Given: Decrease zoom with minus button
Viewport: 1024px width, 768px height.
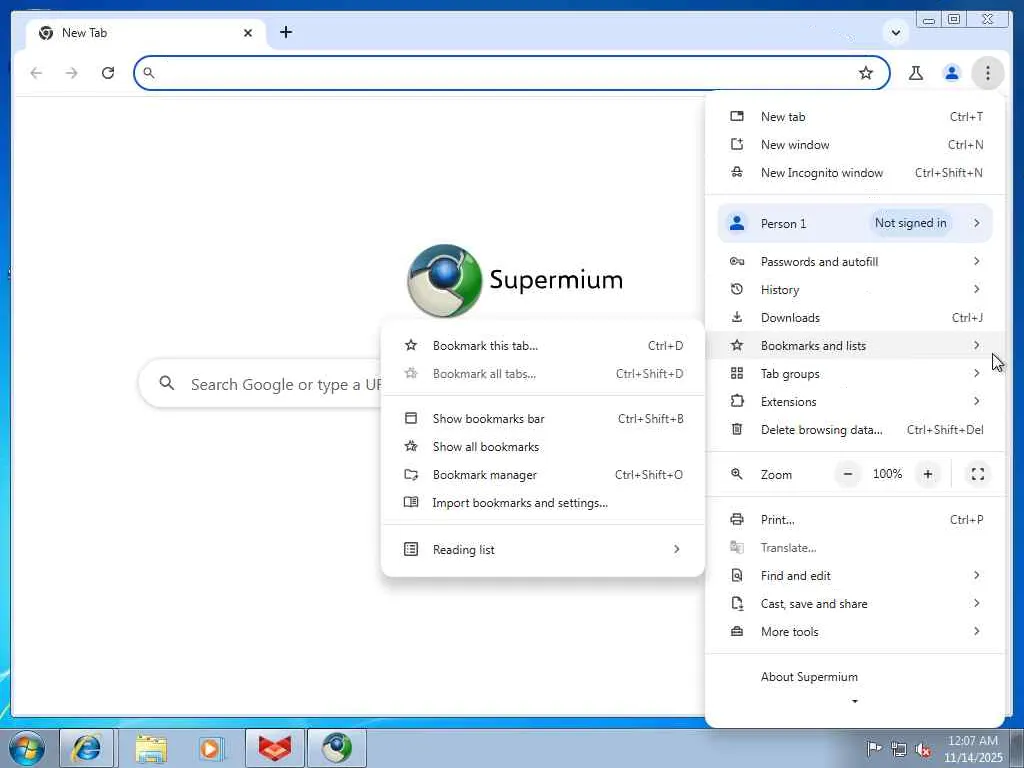Looking at the screenshot, I should [x=848, y=475].
